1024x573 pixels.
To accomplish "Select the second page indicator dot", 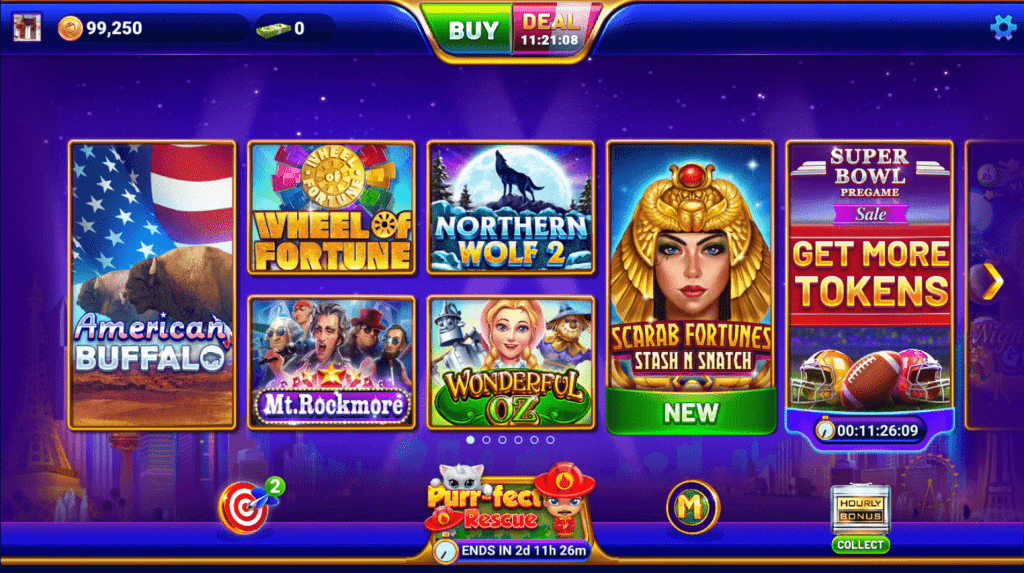I will (487, 440).
